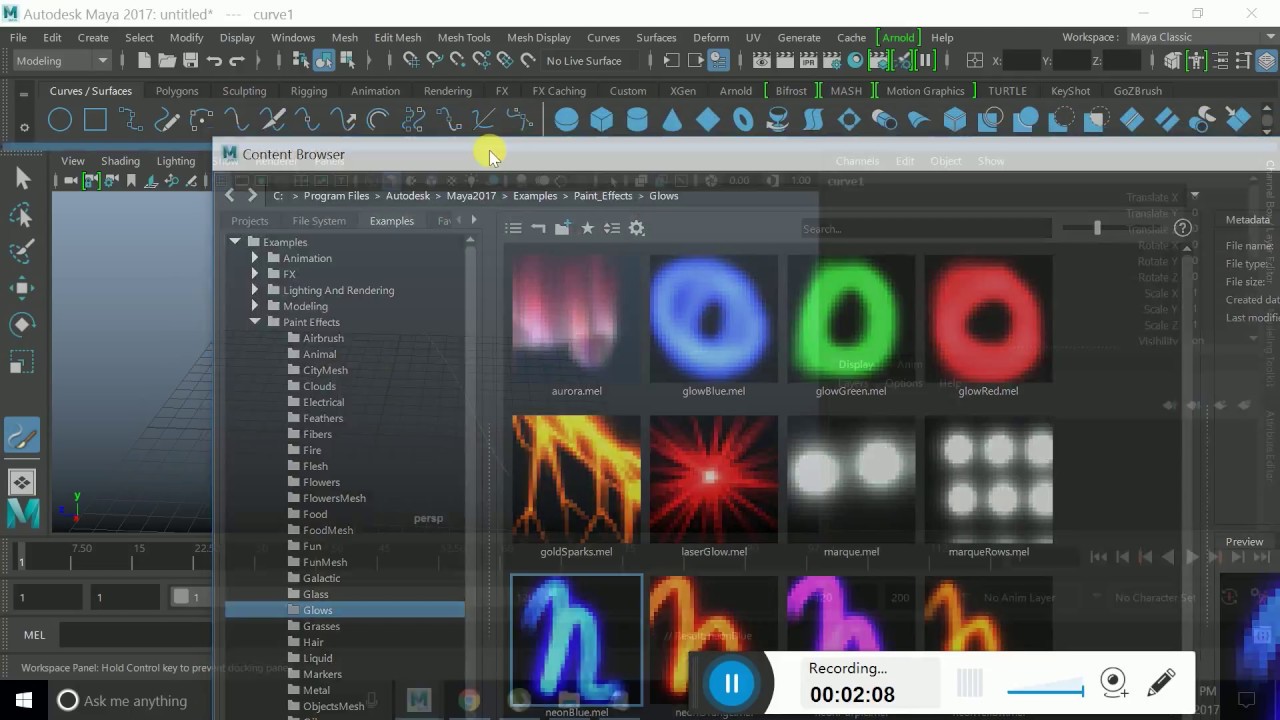Image resolution: width=1280 pixels, height=720 pixels.
Task: Select the Galactic folder in tree
Action: 321,578
